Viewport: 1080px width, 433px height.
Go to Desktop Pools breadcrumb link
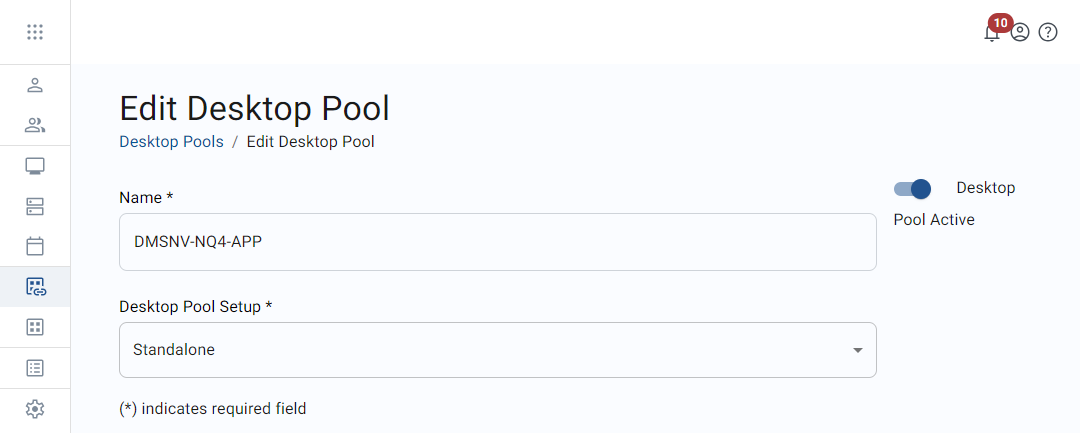pyautogui.click(x=171, y=142)
